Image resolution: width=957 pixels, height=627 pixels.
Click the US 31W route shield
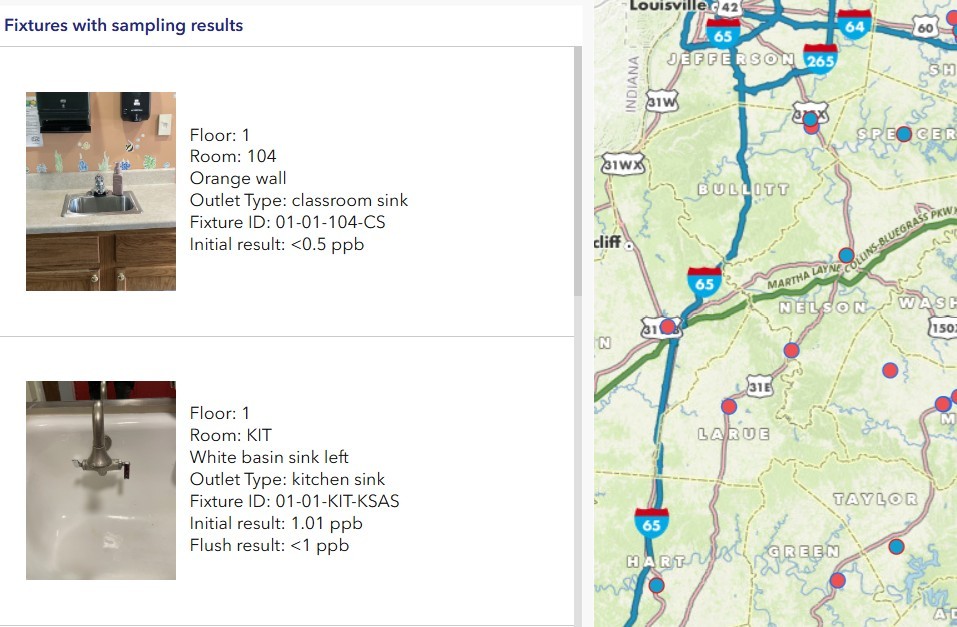[x=662, y=102]
